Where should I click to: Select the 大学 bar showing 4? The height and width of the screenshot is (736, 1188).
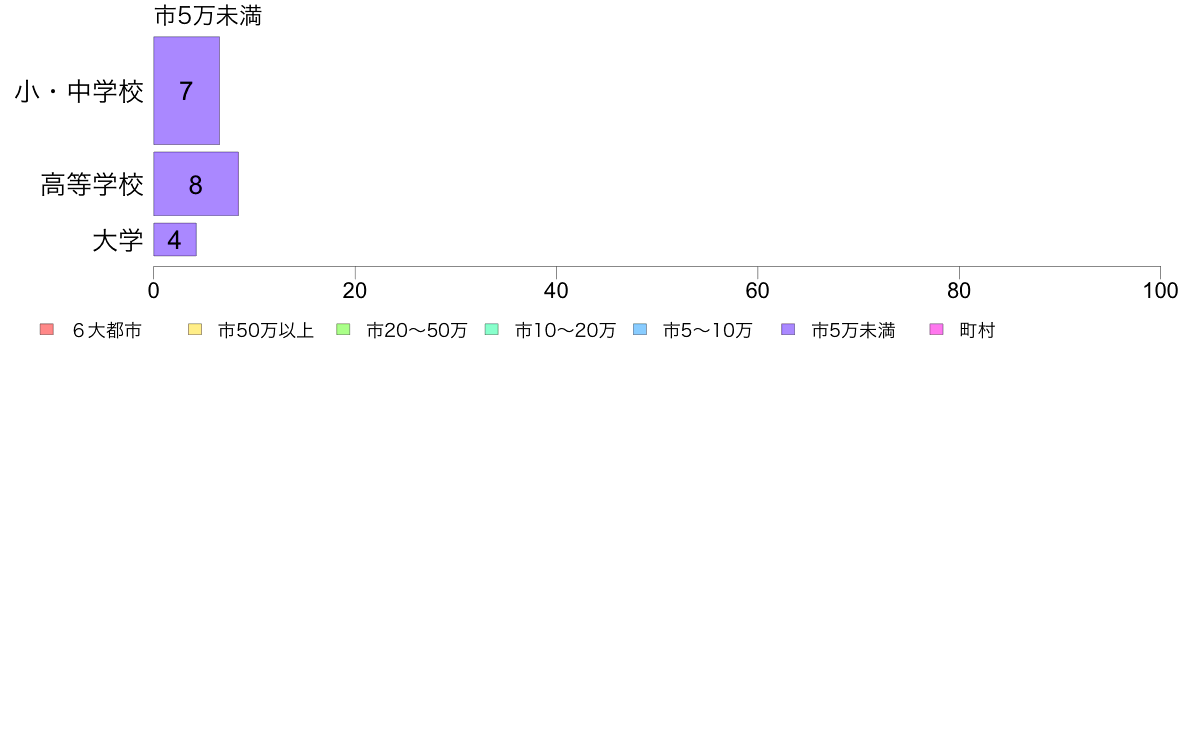(175, 240)
